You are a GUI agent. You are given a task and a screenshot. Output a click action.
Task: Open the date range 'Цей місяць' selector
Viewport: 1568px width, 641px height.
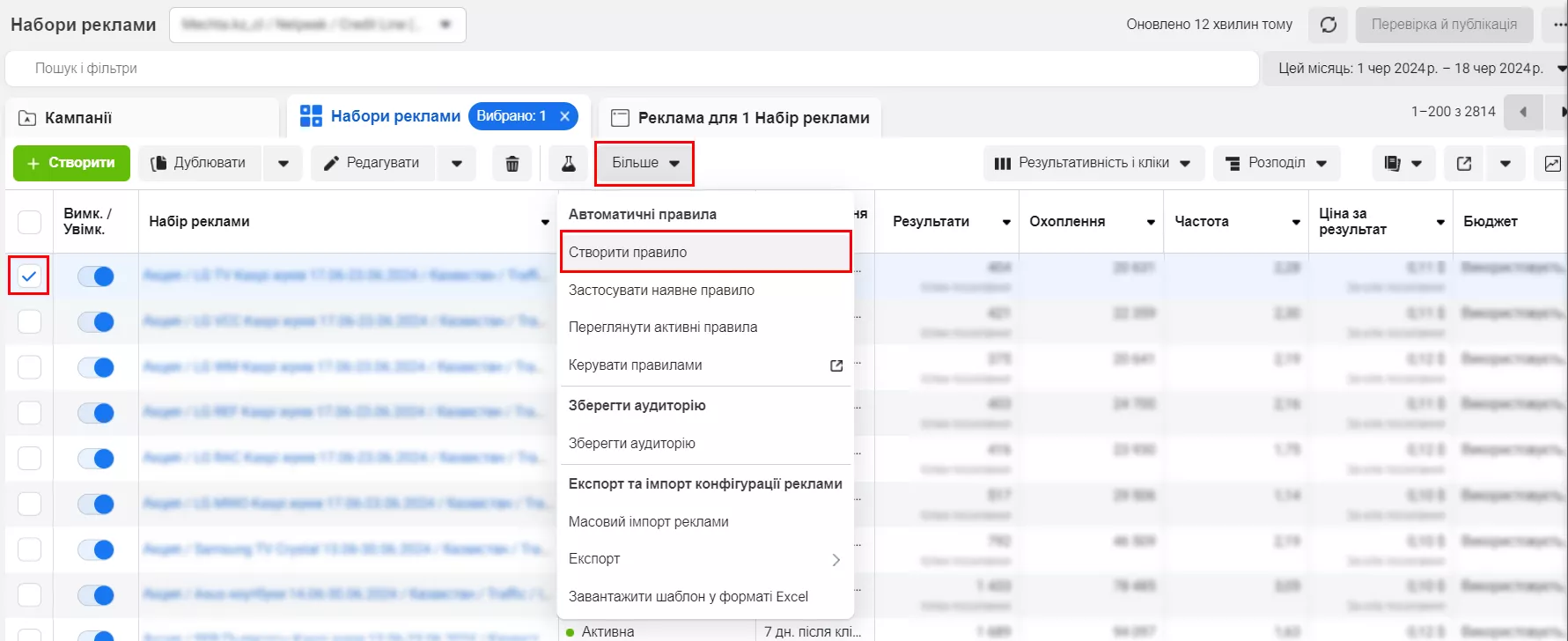click(x=1416, y=68)
